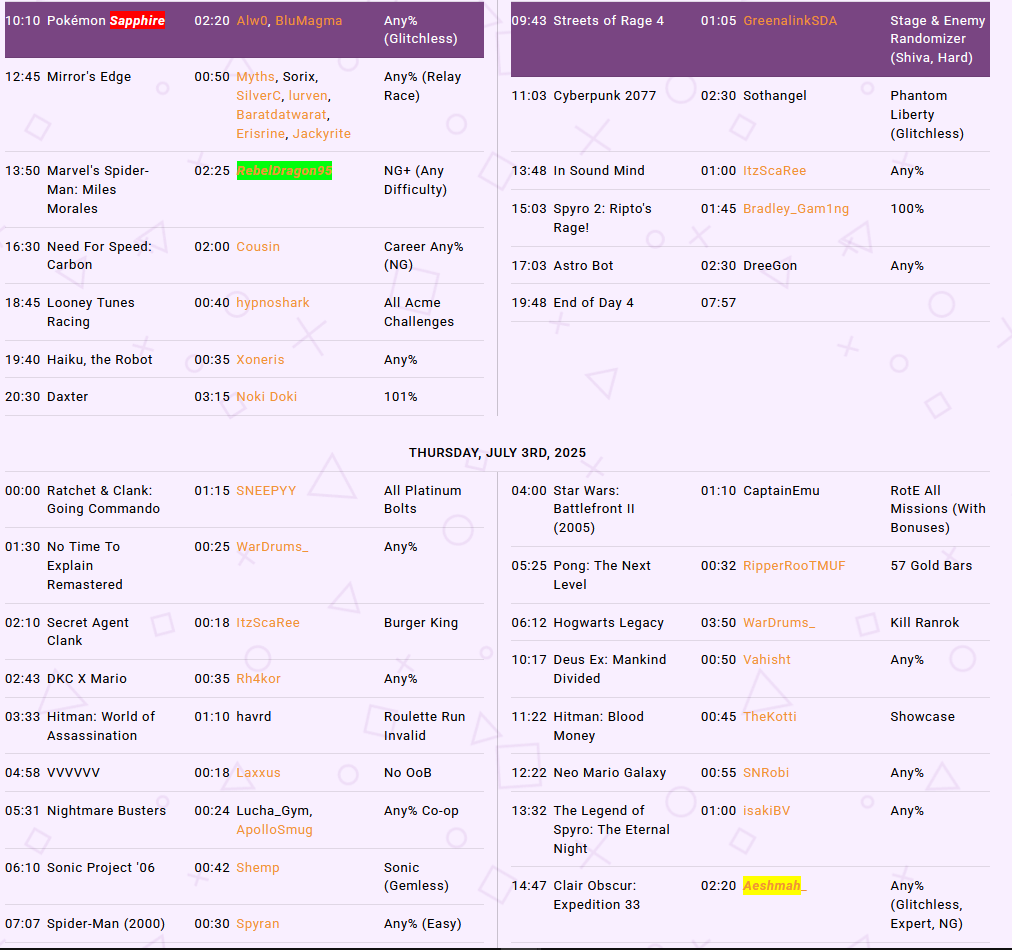1012x950 pixels.
Task: Select the Pokémon Sapphire game title
Action: [x=106, y=21]
